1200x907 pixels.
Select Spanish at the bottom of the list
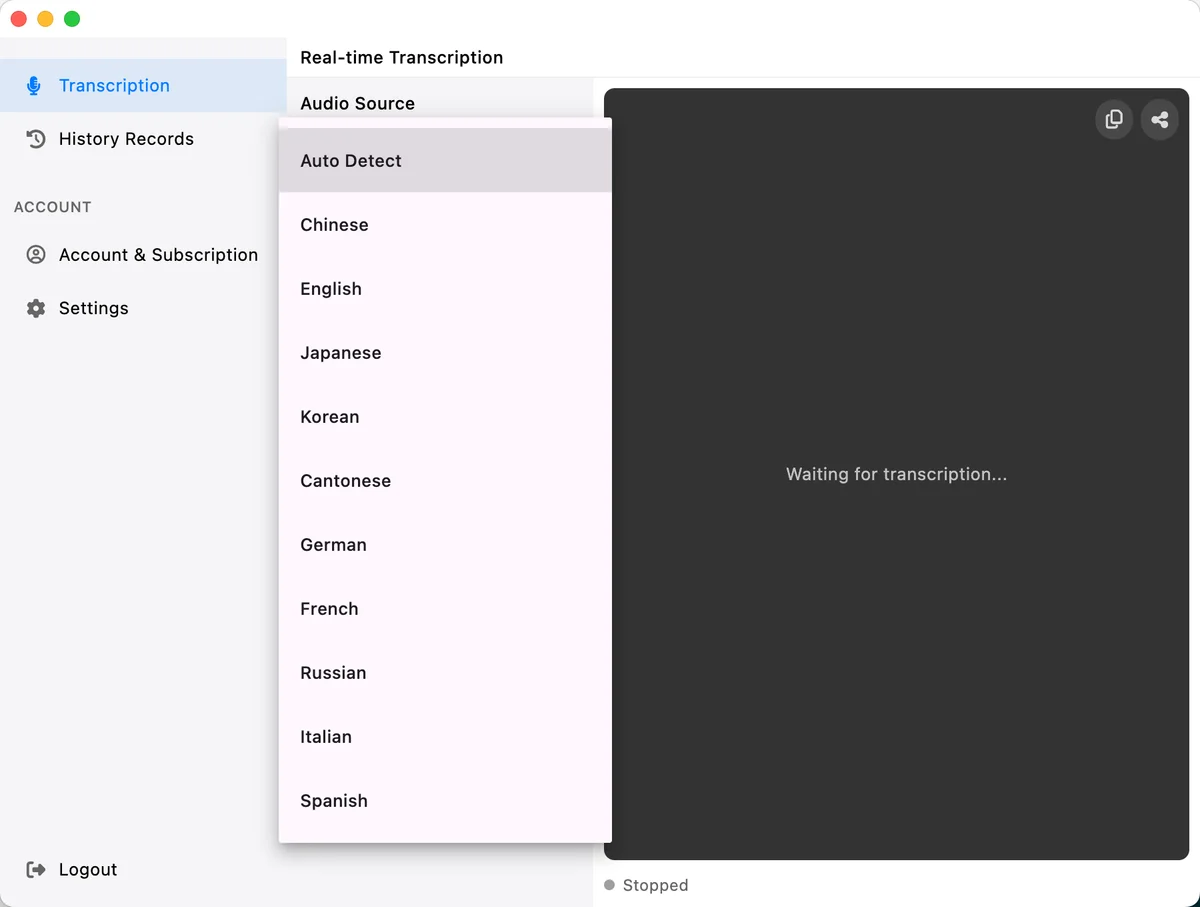coord(333,800)
